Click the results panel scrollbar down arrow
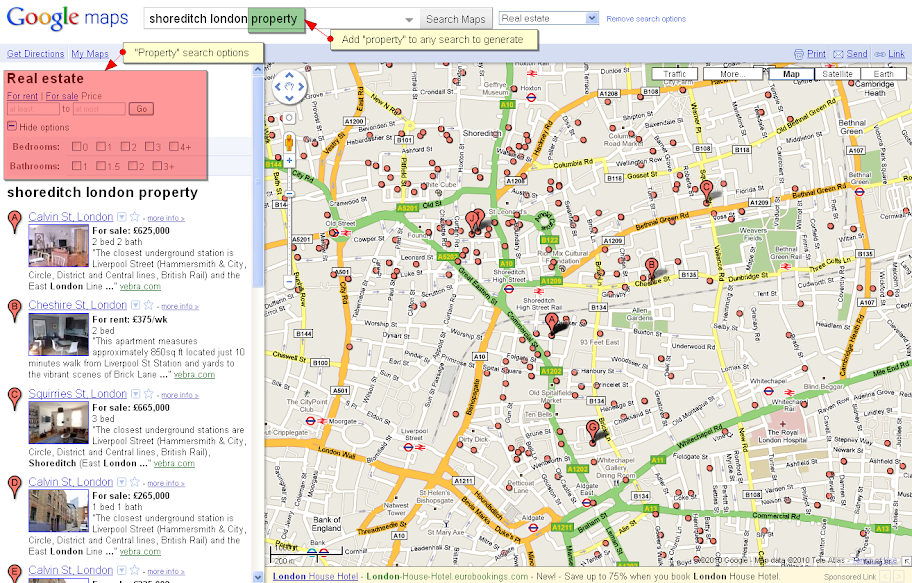 (258, 577)
